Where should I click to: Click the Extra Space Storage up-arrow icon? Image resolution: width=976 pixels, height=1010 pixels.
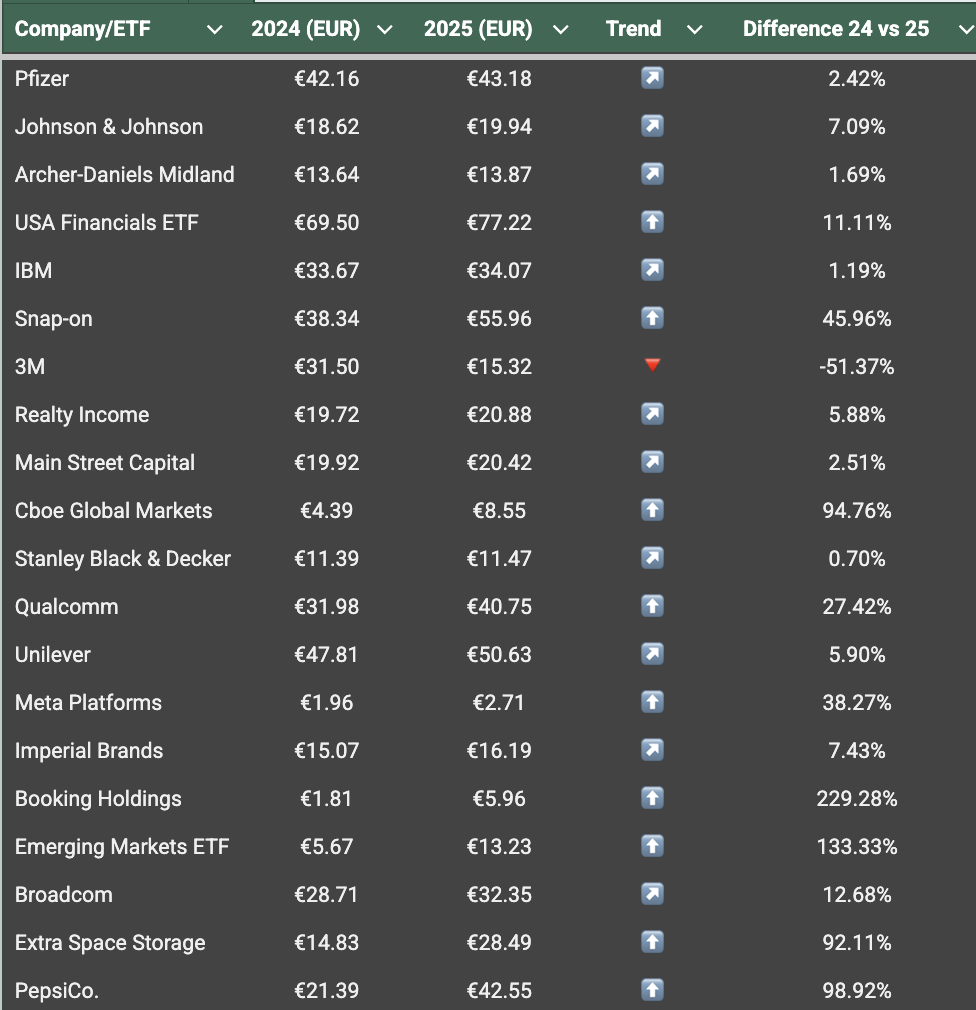point(652,942)
